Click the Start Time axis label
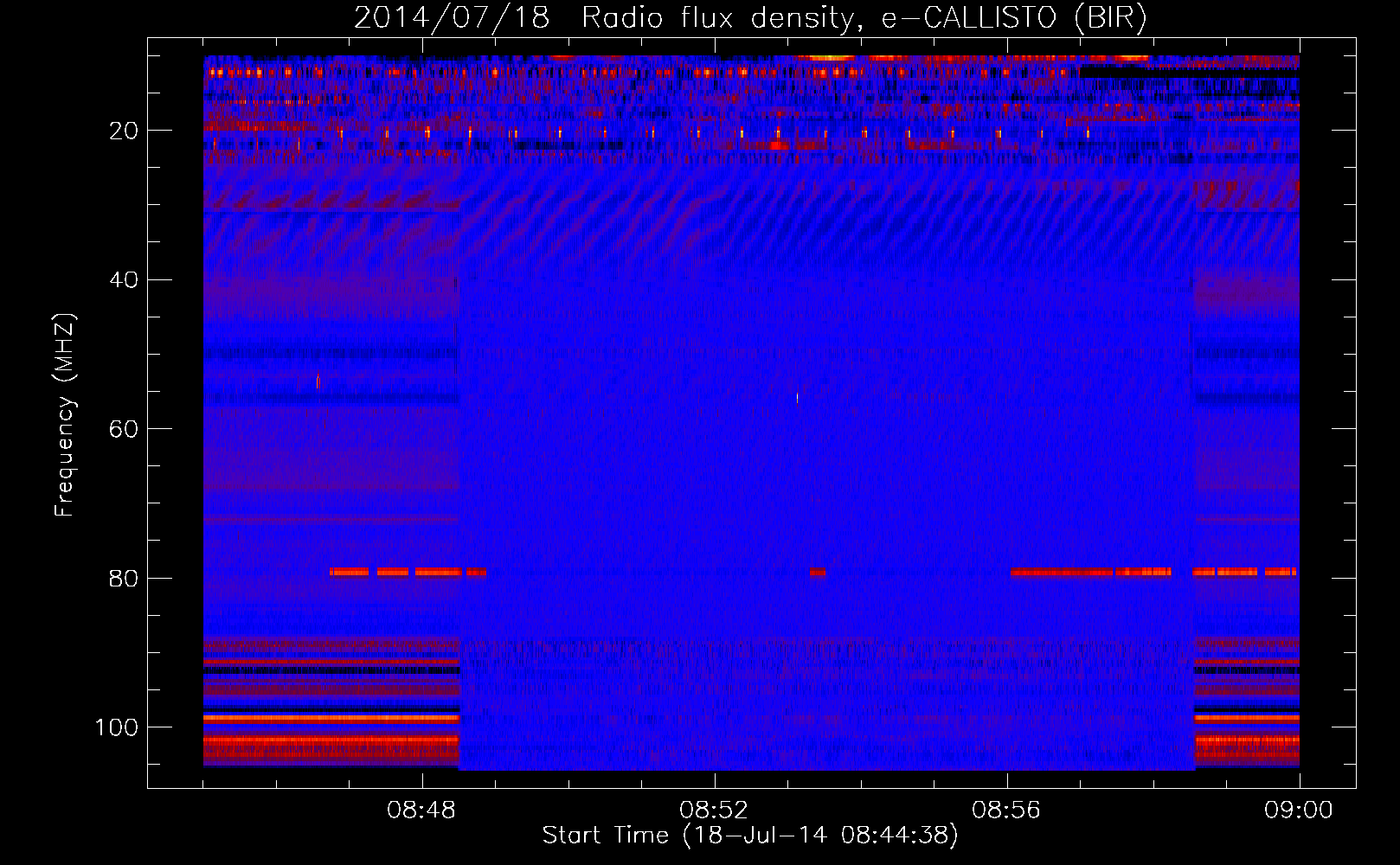The height and width of the screenshot is (865, 1400). [750, 836]
